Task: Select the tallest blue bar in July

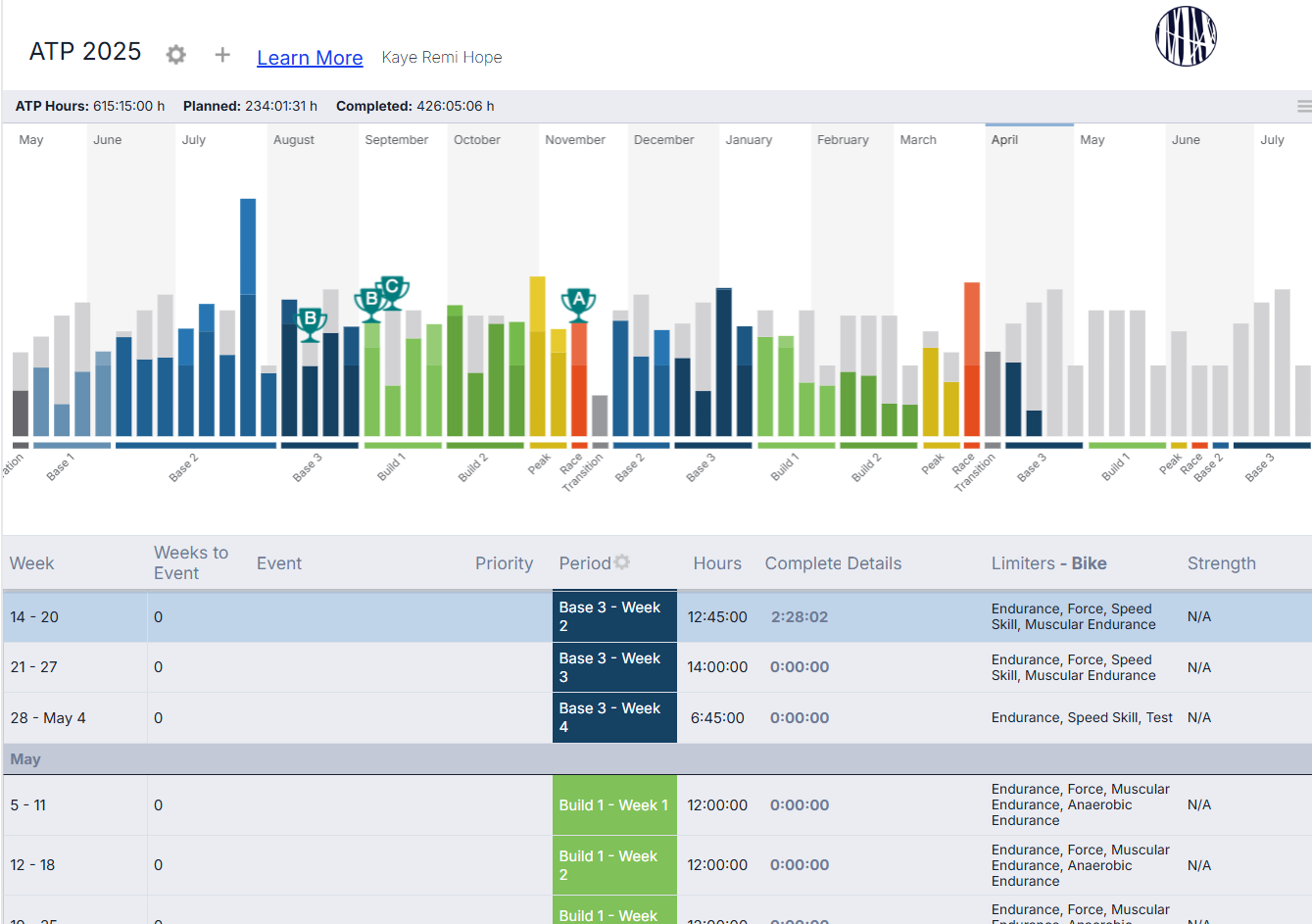Action: [248, 317]
